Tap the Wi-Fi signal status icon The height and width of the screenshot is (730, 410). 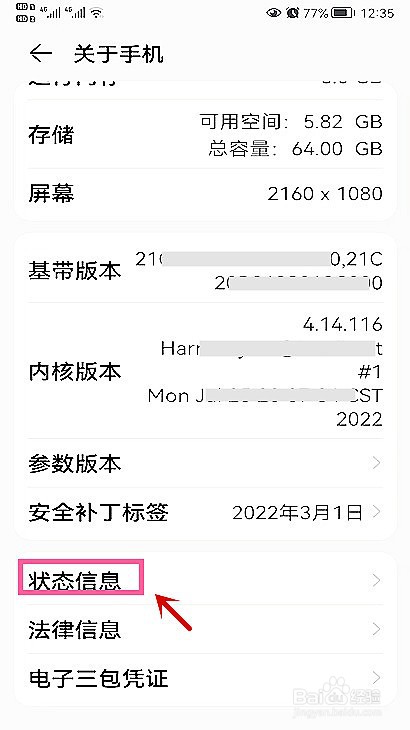click(96, 13)
